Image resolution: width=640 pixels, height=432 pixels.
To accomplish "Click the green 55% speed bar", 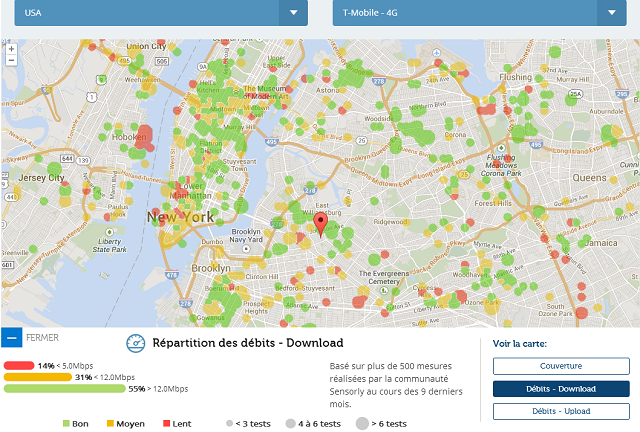I will (64, 389).
